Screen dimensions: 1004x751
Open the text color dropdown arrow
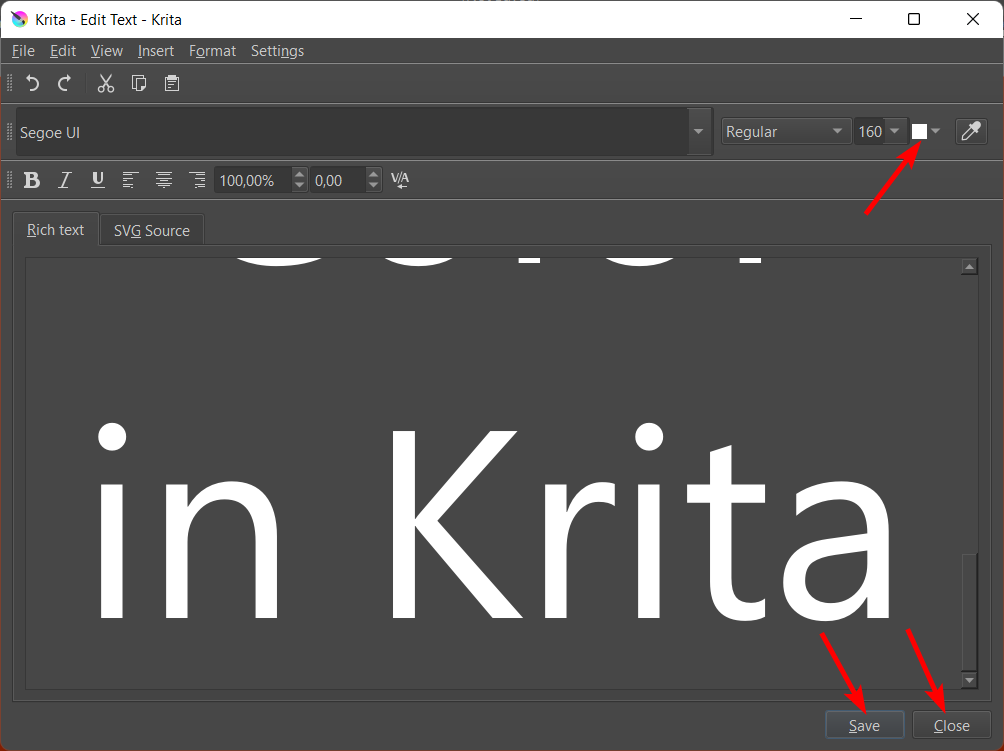pos(935,131)
